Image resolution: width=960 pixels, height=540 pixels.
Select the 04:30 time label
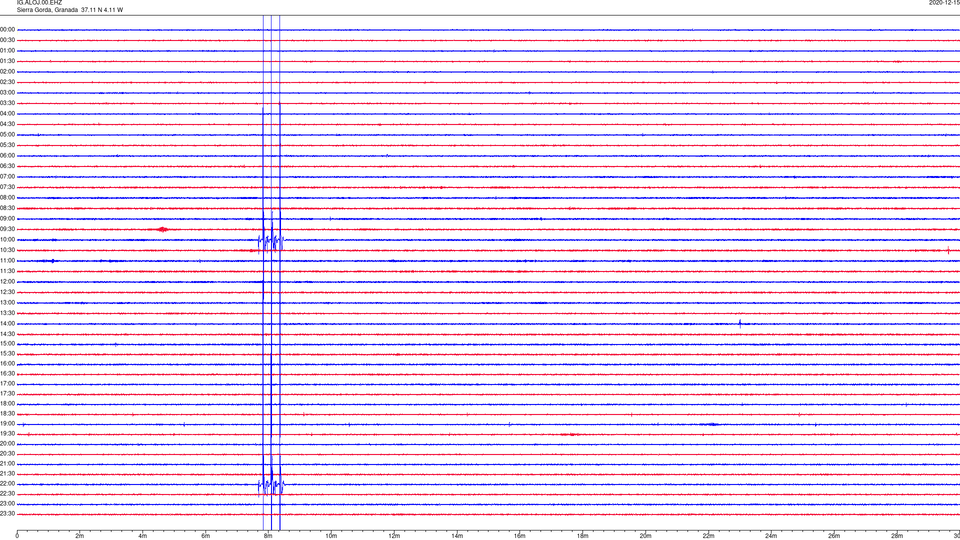coord(7,124)
